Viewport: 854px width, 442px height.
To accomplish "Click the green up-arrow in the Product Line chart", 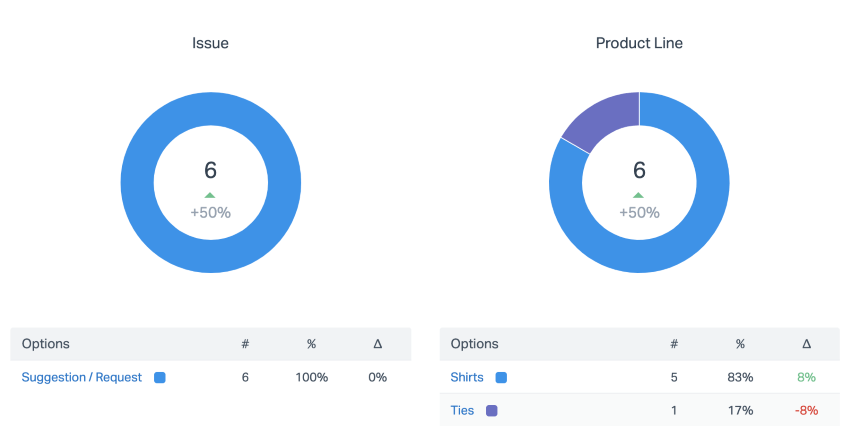I will [638, 195].
